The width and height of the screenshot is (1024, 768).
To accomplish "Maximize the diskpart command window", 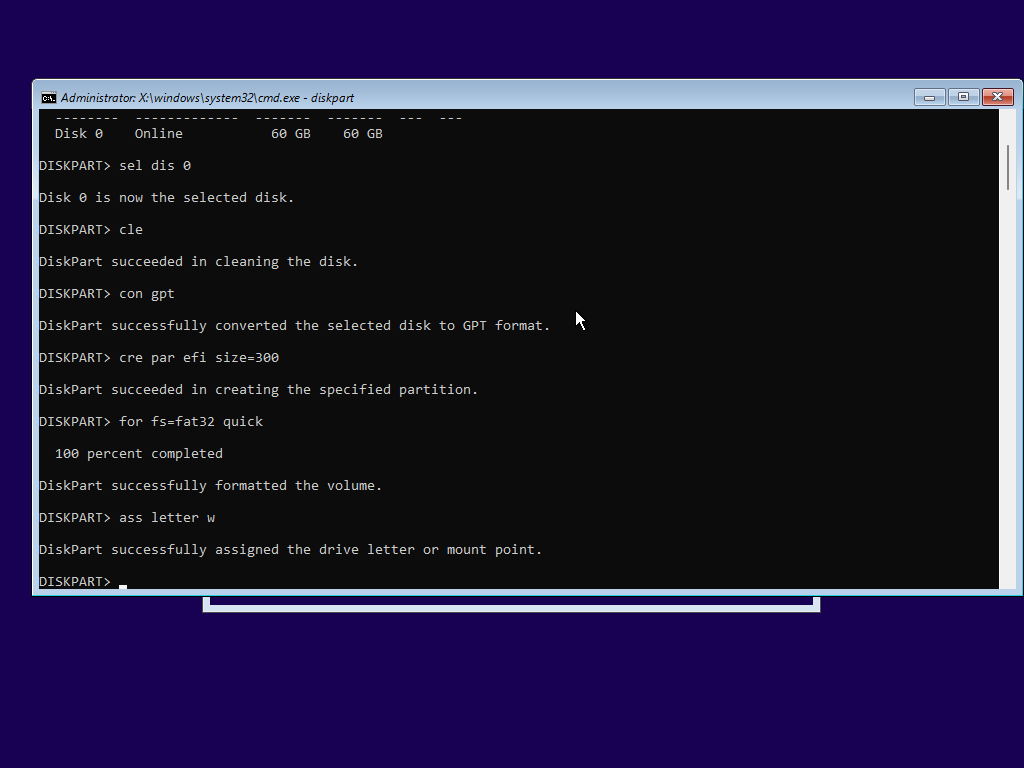I will [x=963, y=97].
